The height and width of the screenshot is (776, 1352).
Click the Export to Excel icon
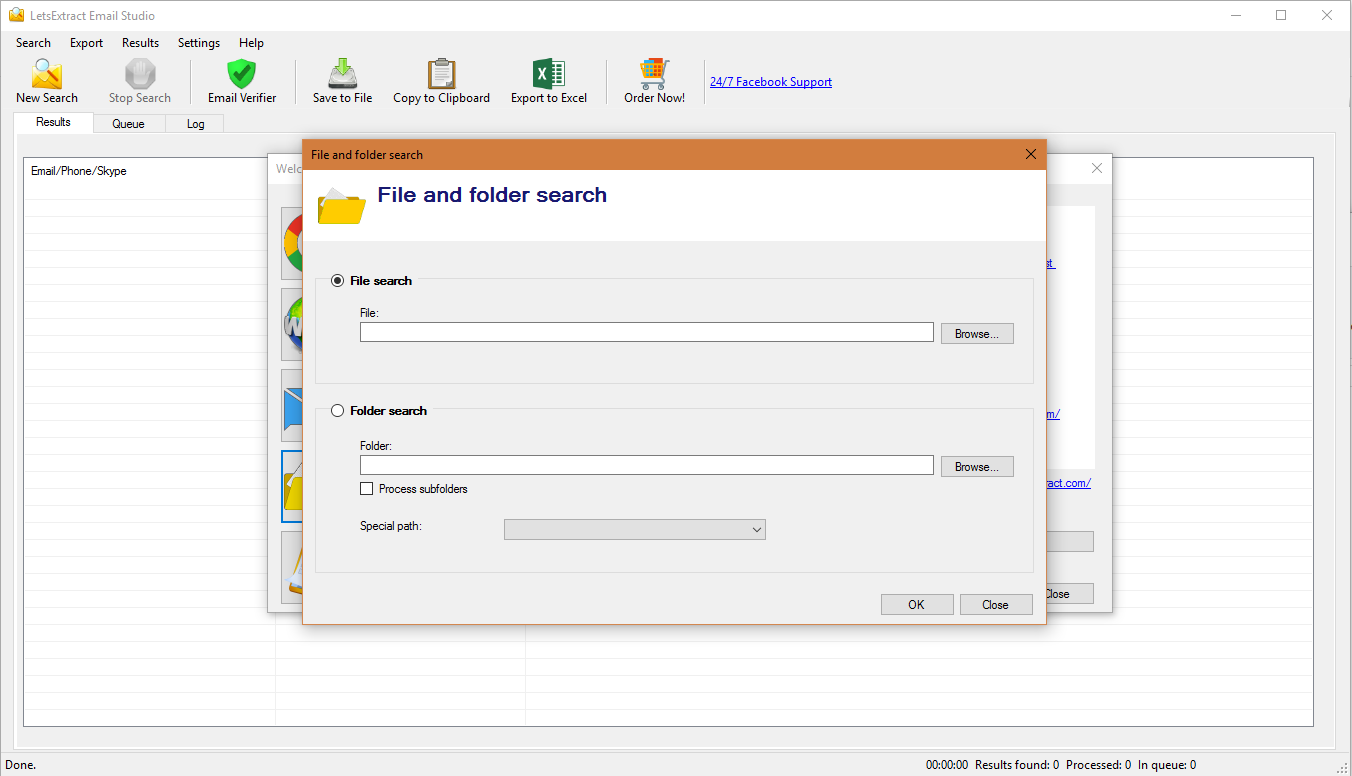548,75
